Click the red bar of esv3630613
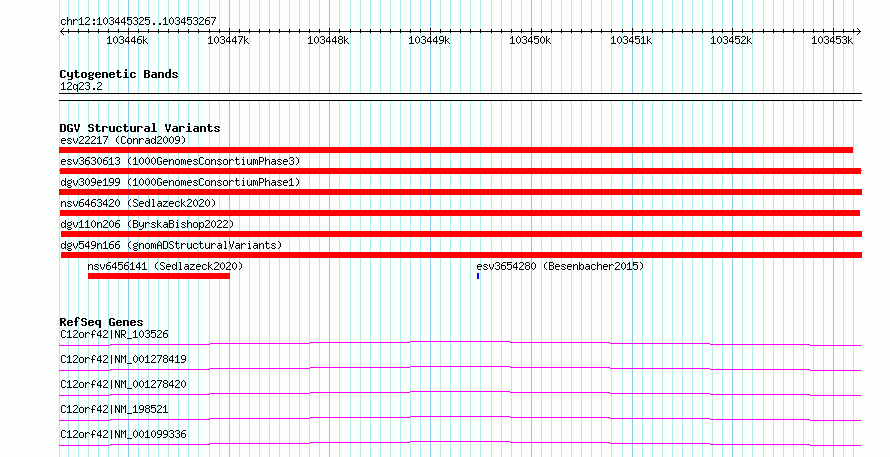The width and height of the screenshot is (890, 457). tap(460, 171)
